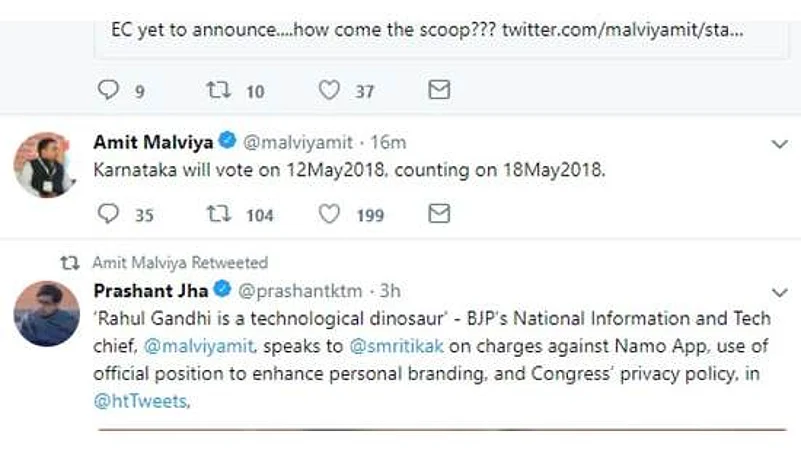801x450 pixels.
Task: Open the @smritikak mention link
Action: tap(396, 346)
